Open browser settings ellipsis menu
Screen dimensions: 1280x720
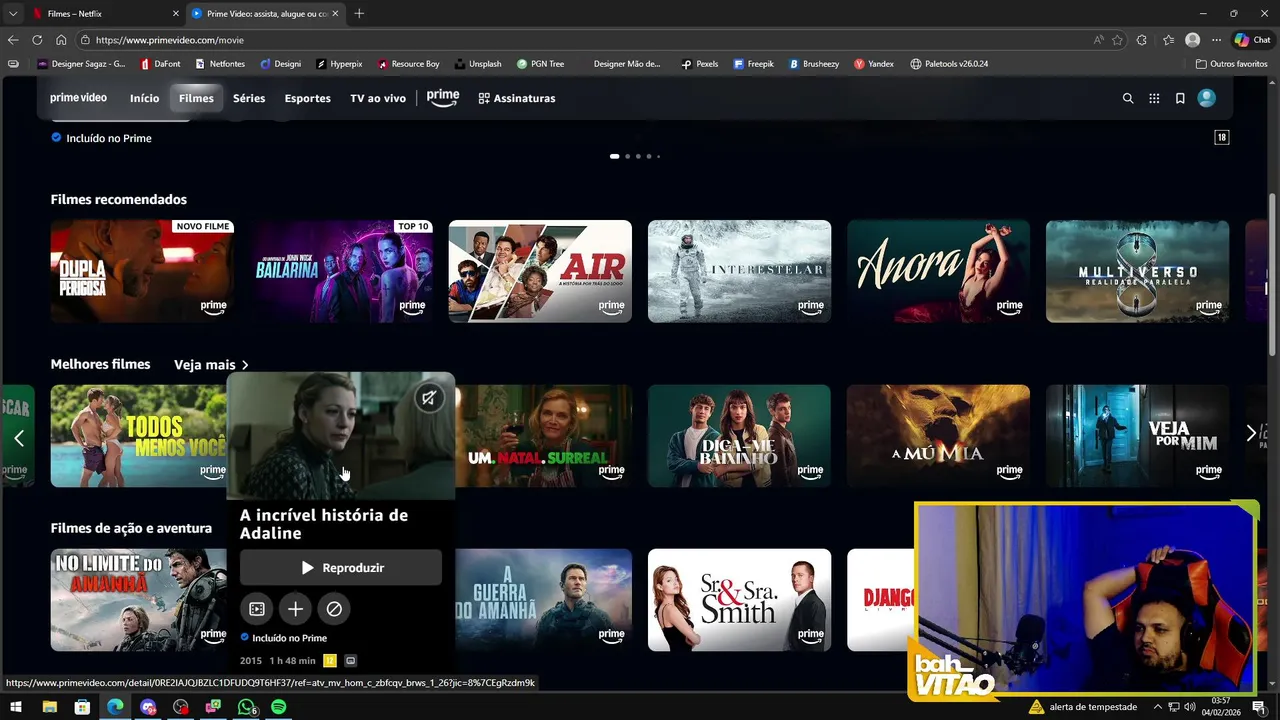1216,40
